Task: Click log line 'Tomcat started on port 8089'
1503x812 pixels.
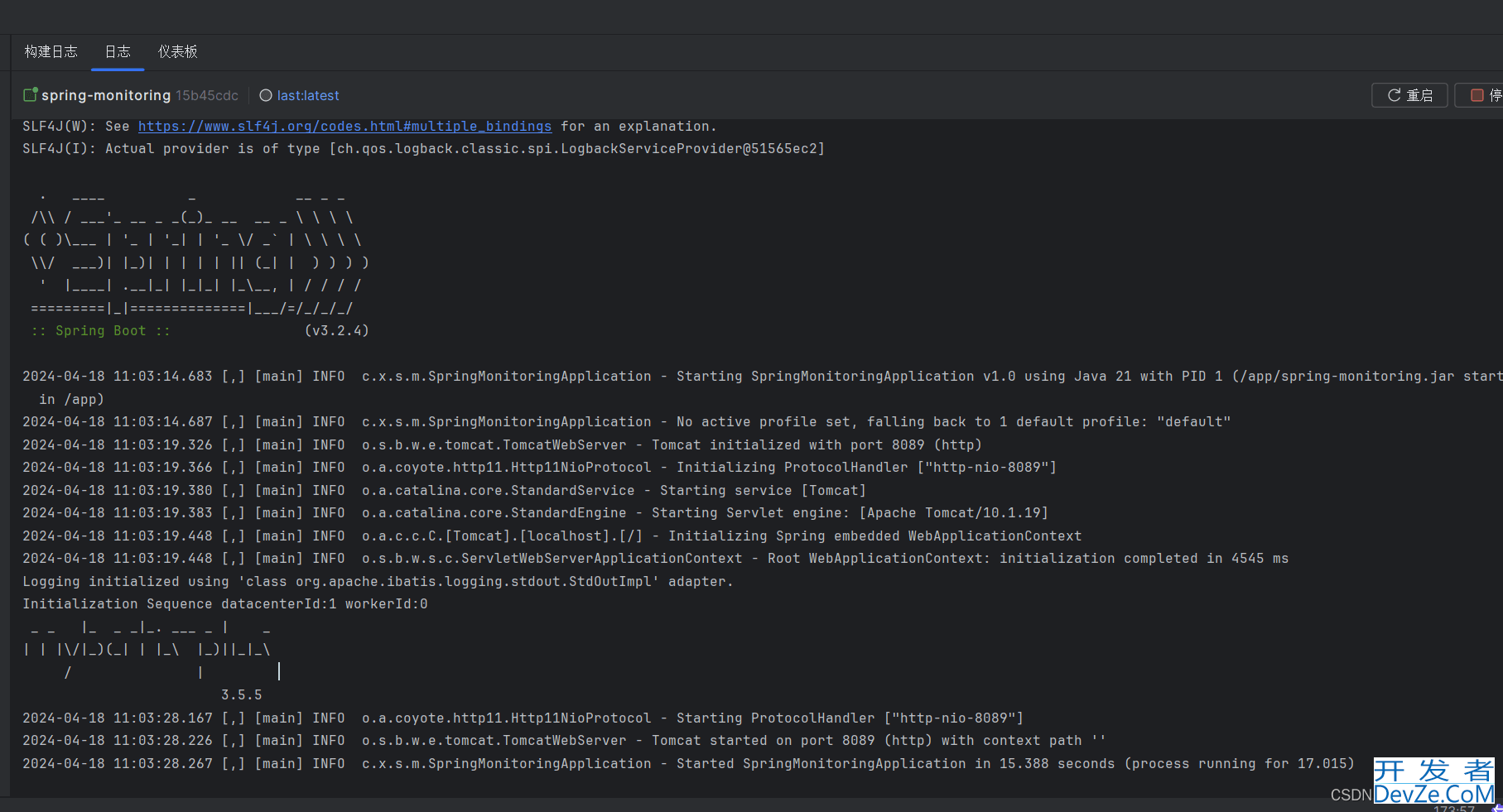Action: point(564,740)
